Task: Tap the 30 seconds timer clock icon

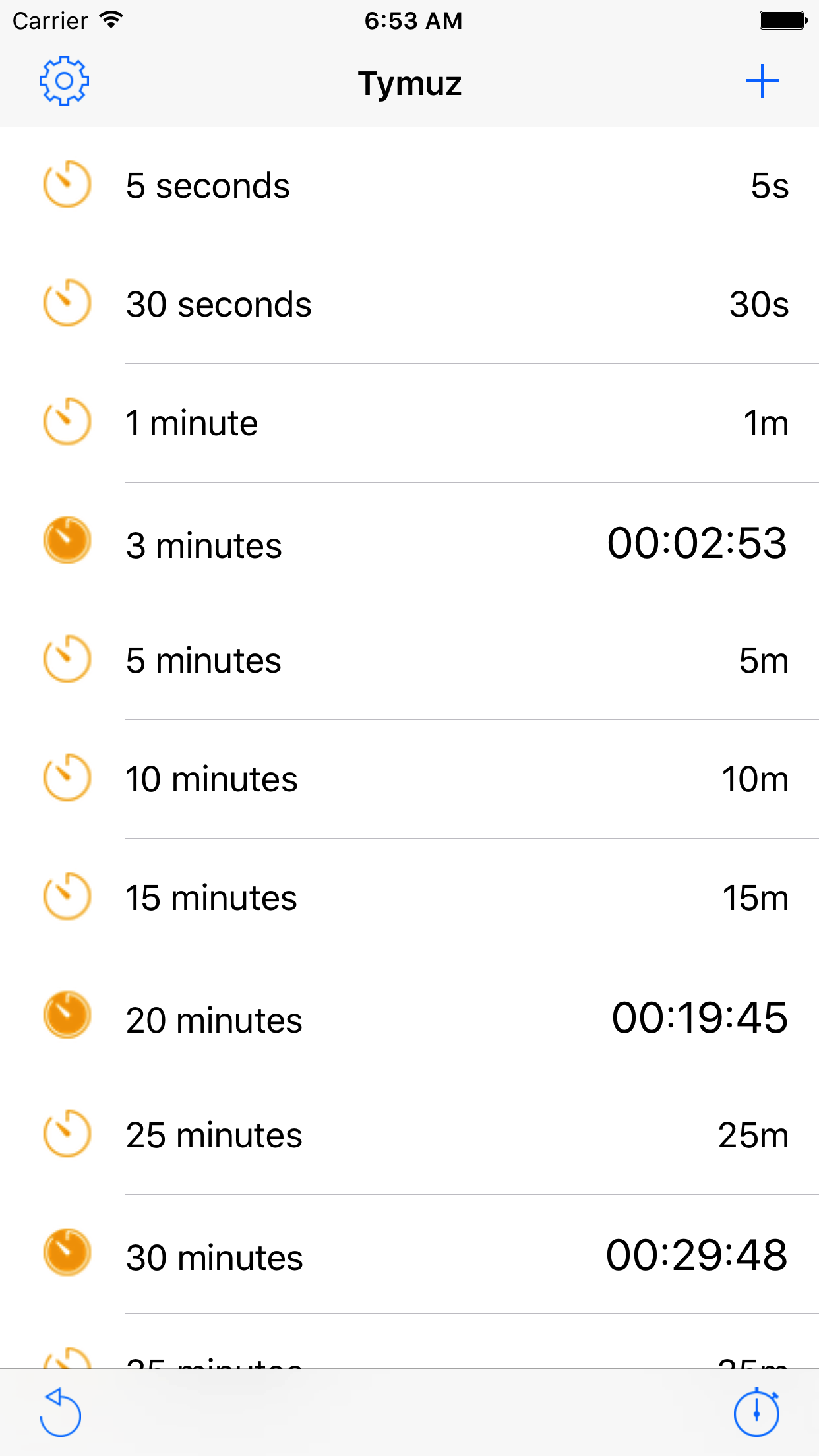Action: [67, 303]
